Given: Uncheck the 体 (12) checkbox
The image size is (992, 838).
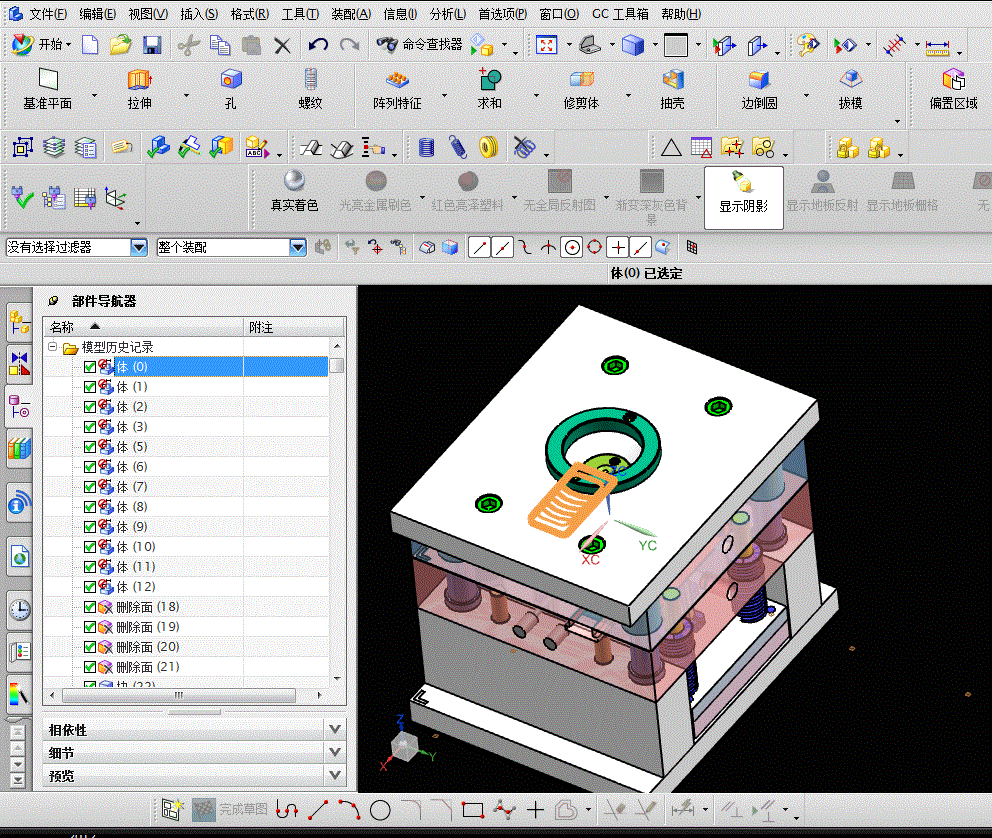Looking at the screenshot, I should pos(90,587).
